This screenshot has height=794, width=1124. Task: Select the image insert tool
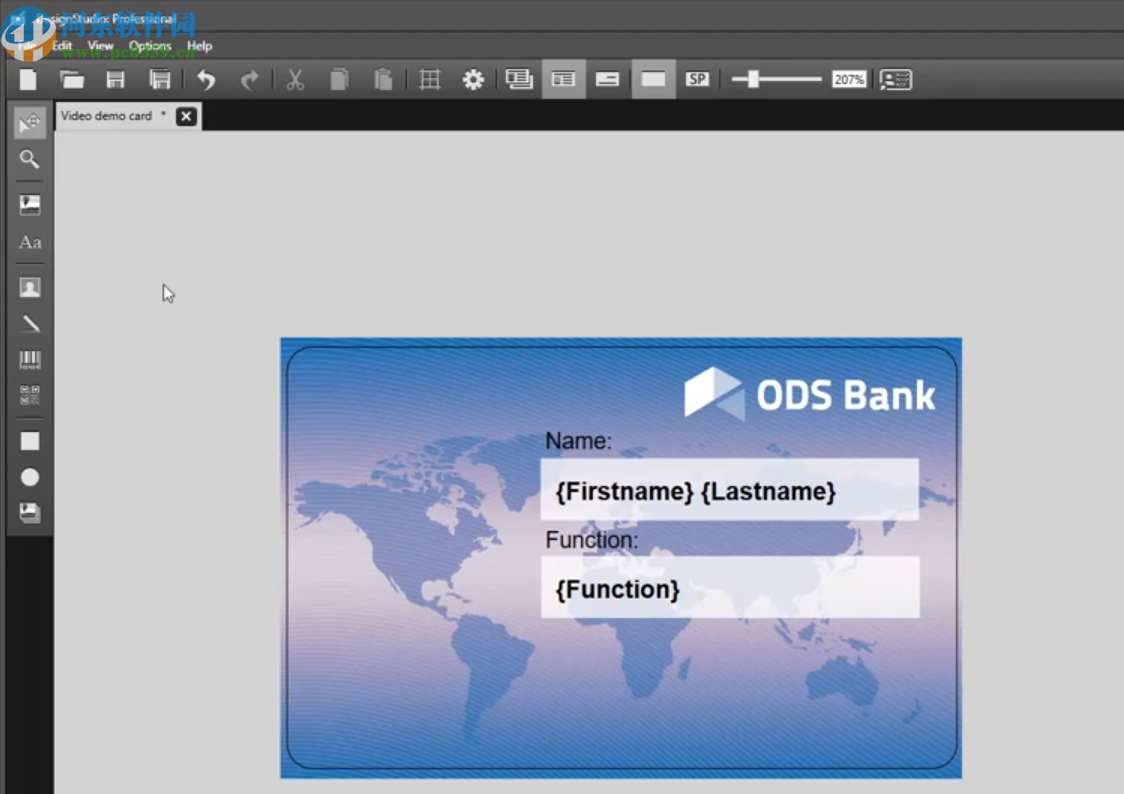coord(29,205)
